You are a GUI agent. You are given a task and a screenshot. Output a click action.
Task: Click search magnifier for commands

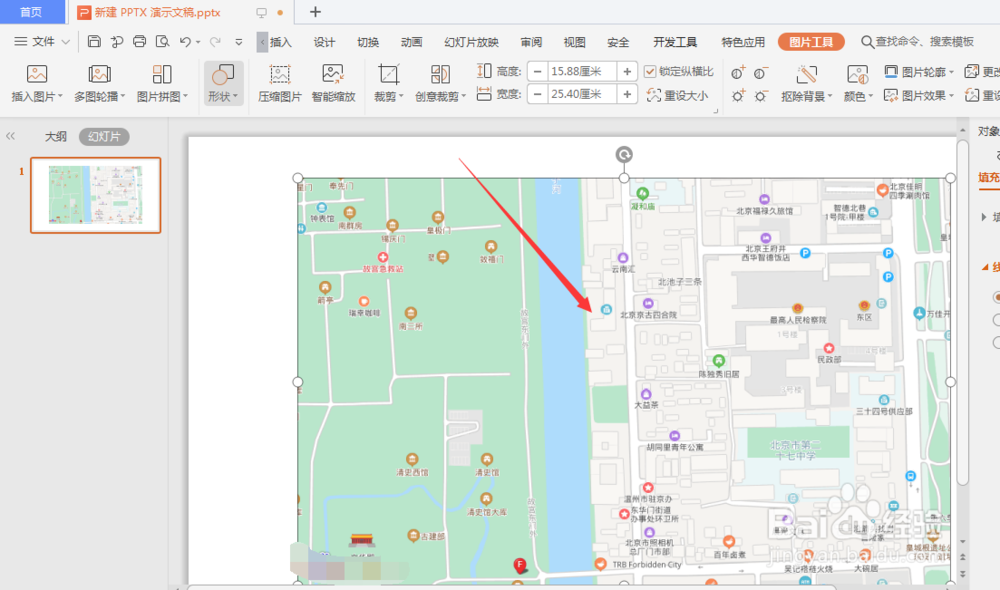point(867,42)
